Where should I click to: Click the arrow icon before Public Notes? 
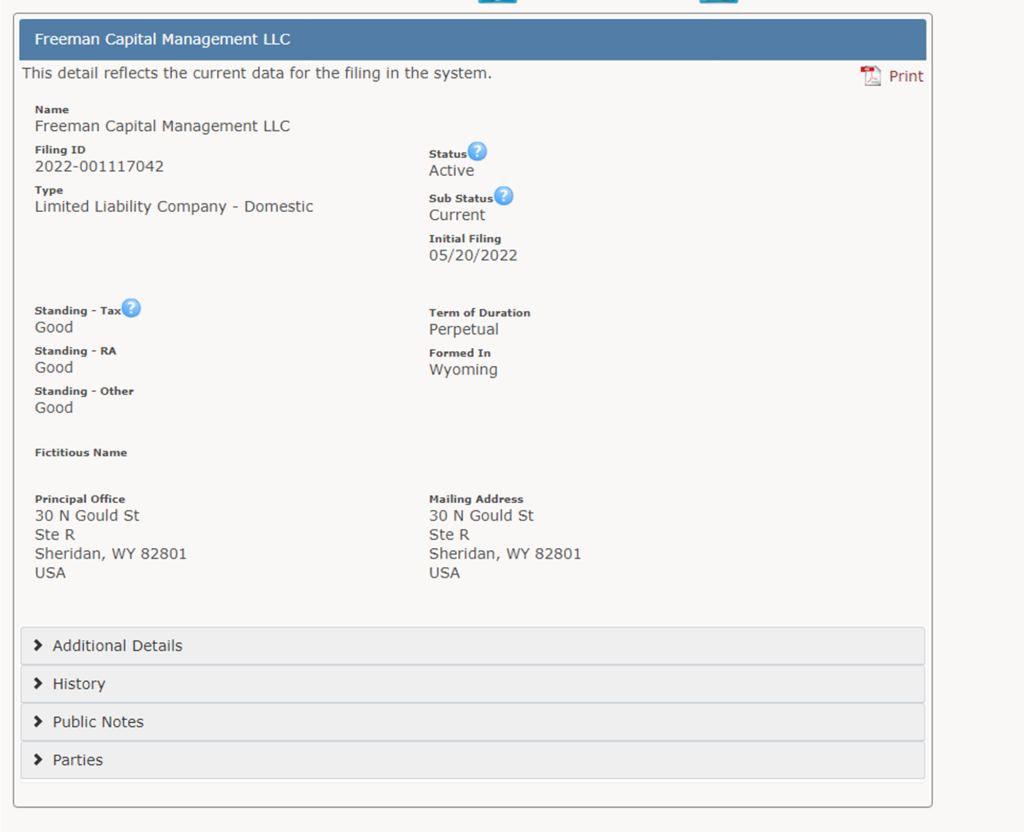(38, 722)
